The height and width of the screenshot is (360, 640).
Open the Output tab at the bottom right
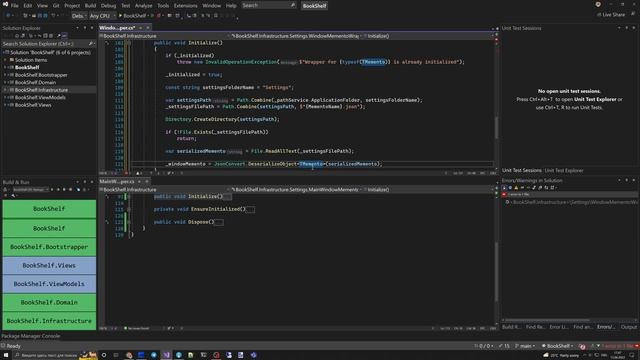[629, 327]
